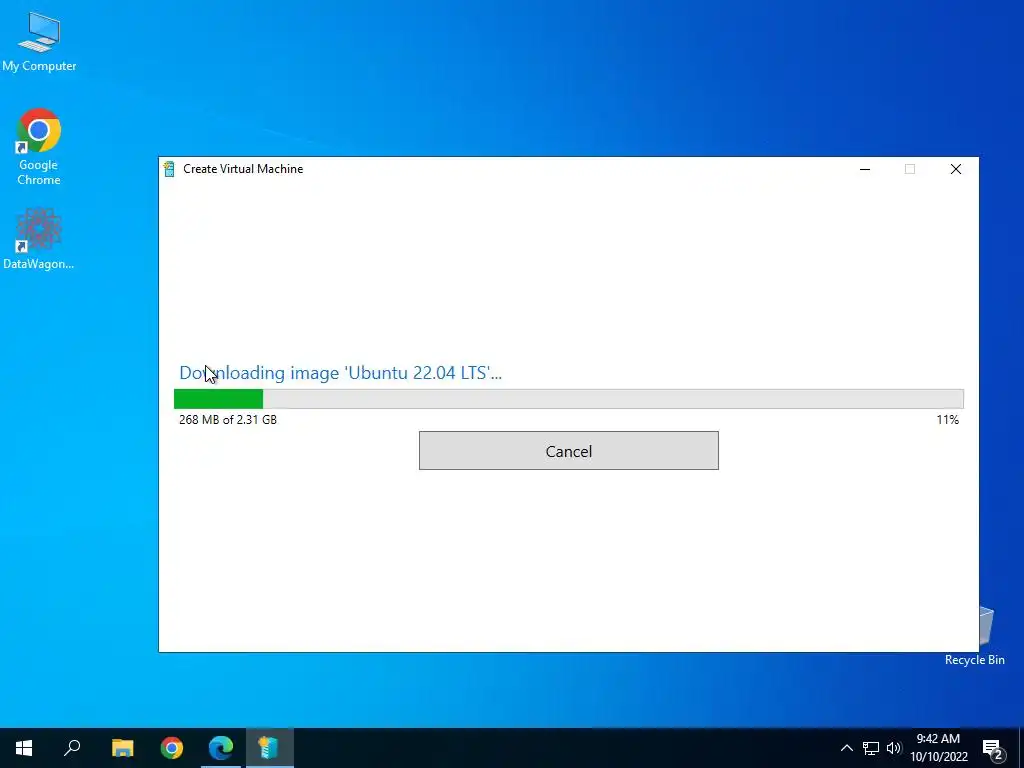Image resolution: width=1024 pixels, height=768 pixels.
Task: Click the "Downloading image 'Ubuntu 22.04 LTS'" heading
Action: 340,373
